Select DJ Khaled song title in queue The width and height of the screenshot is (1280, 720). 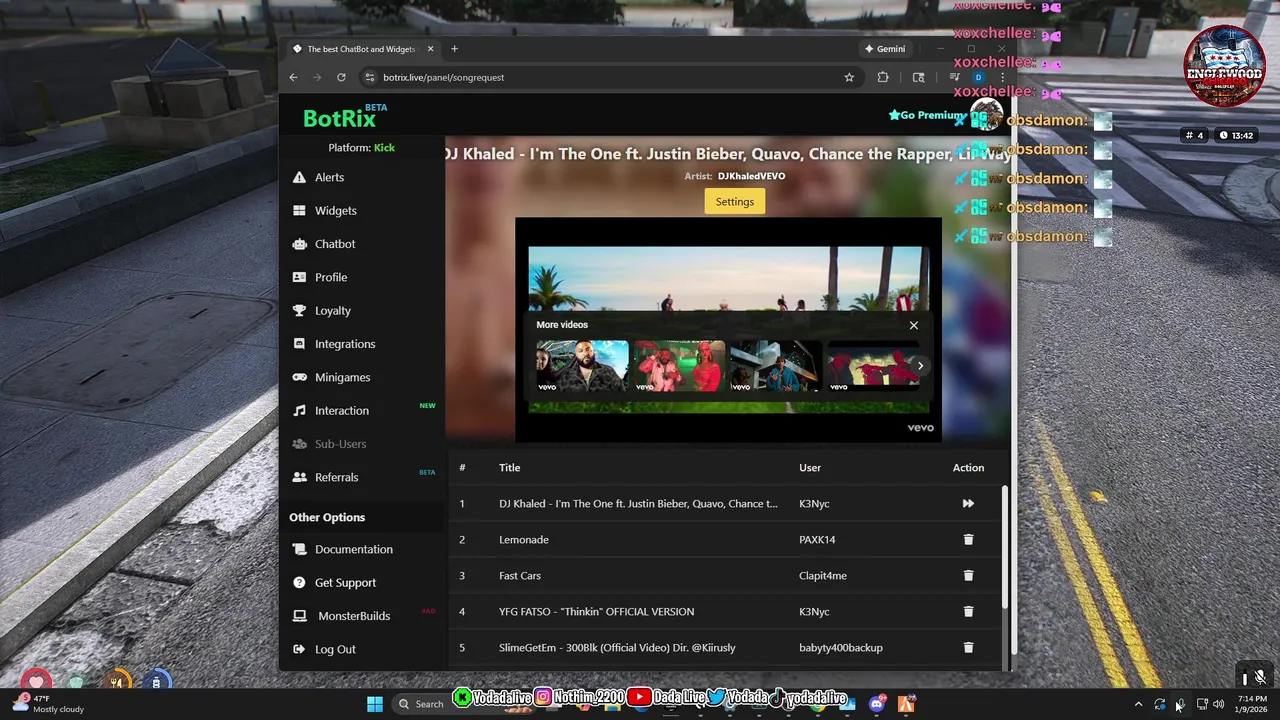638,503
